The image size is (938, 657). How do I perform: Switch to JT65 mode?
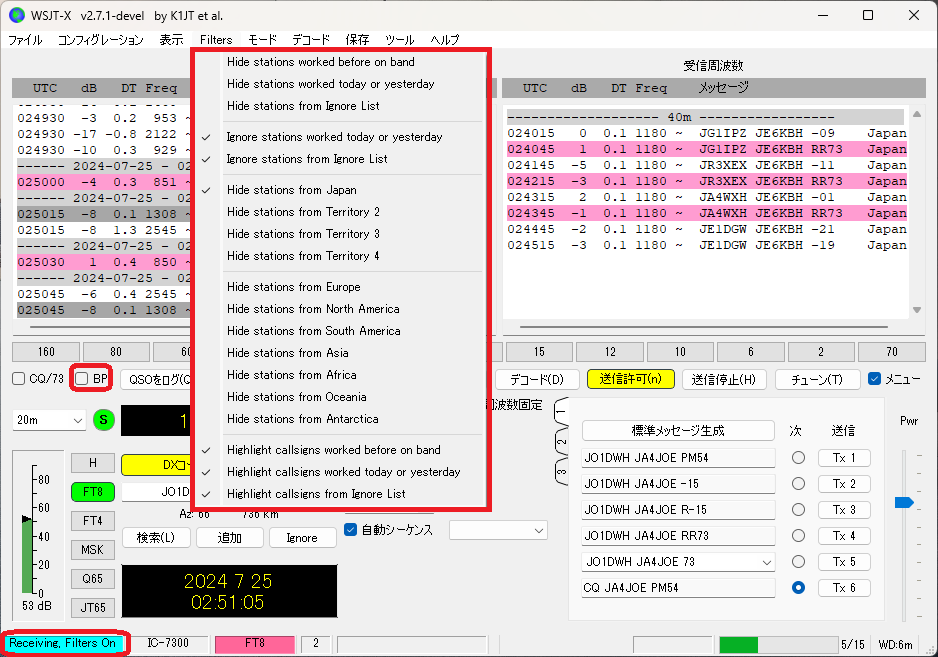click(x=92, y=607)
